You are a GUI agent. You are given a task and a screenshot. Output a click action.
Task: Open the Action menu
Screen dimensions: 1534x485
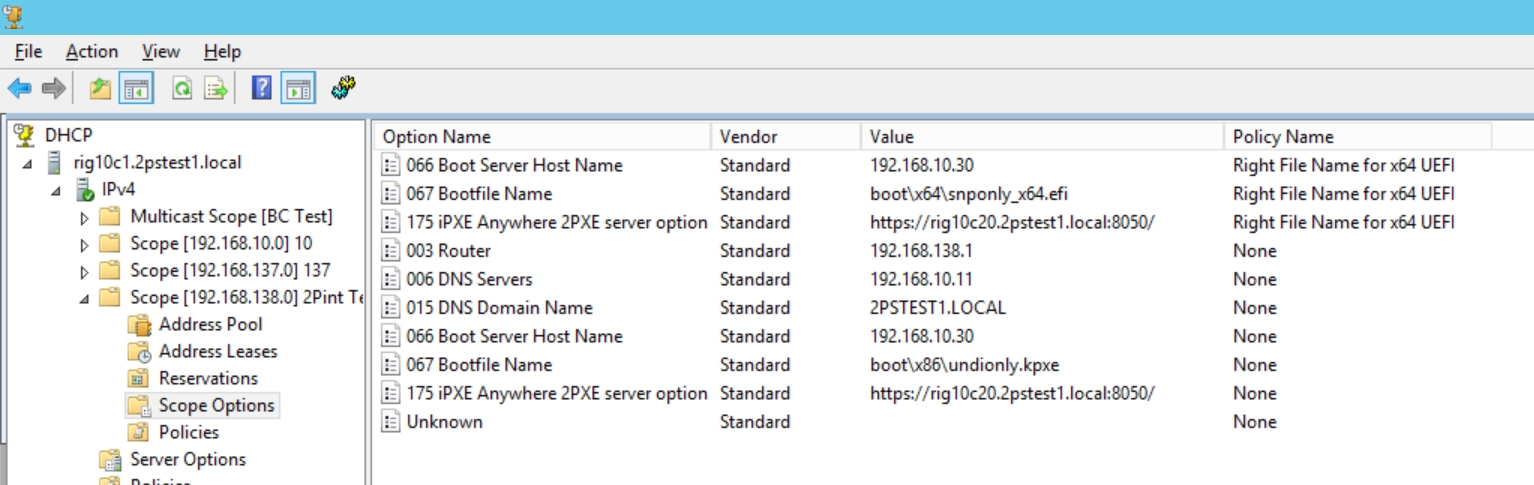click(92, 52)
